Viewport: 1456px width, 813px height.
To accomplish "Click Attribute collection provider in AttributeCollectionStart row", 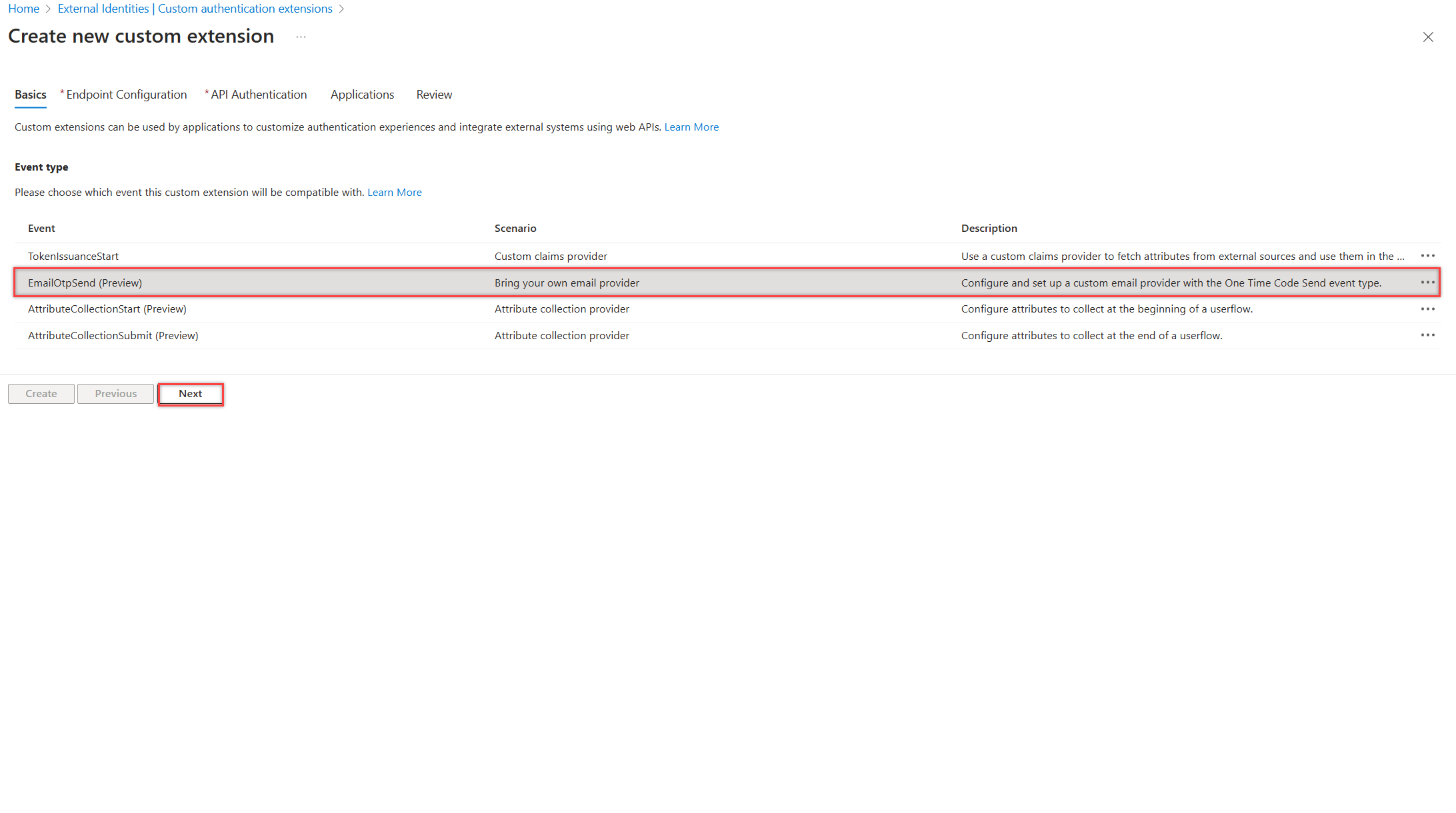I will 562,309.
